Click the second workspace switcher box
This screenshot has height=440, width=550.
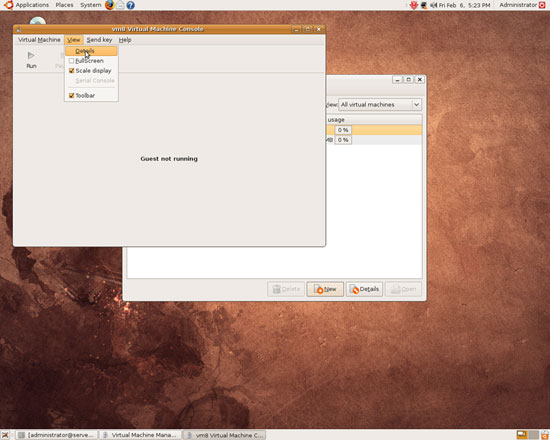534,435
